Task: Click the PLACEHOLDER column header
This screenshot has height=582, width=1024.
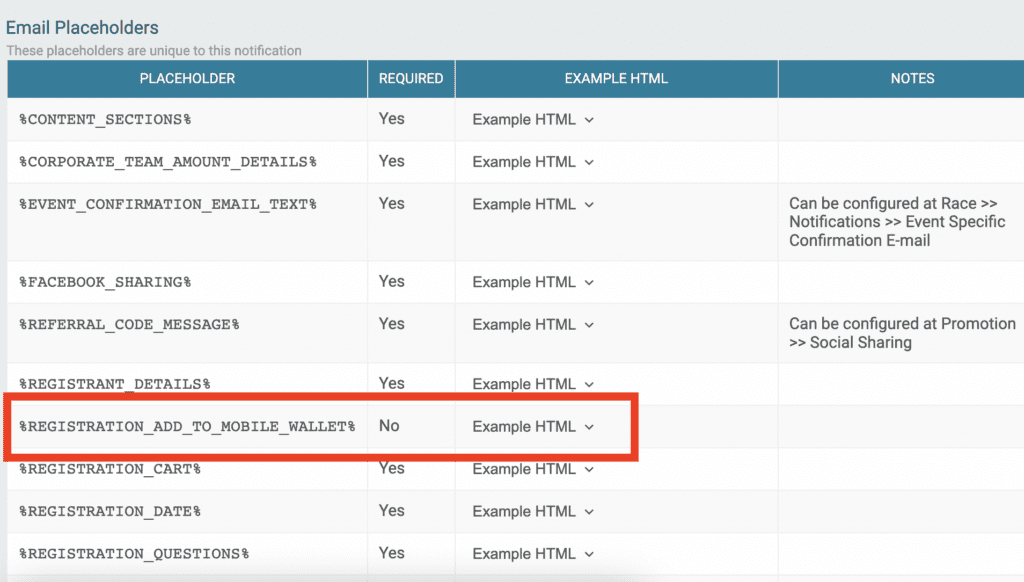Action: pos(187,79)
